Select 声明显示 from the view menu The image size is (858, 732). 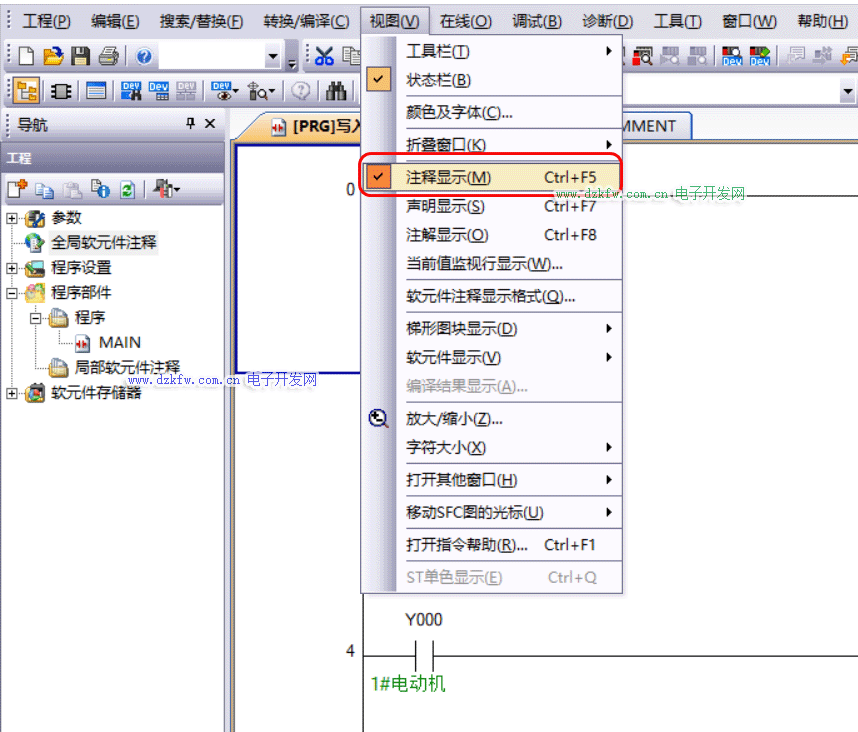coord(445,206)
